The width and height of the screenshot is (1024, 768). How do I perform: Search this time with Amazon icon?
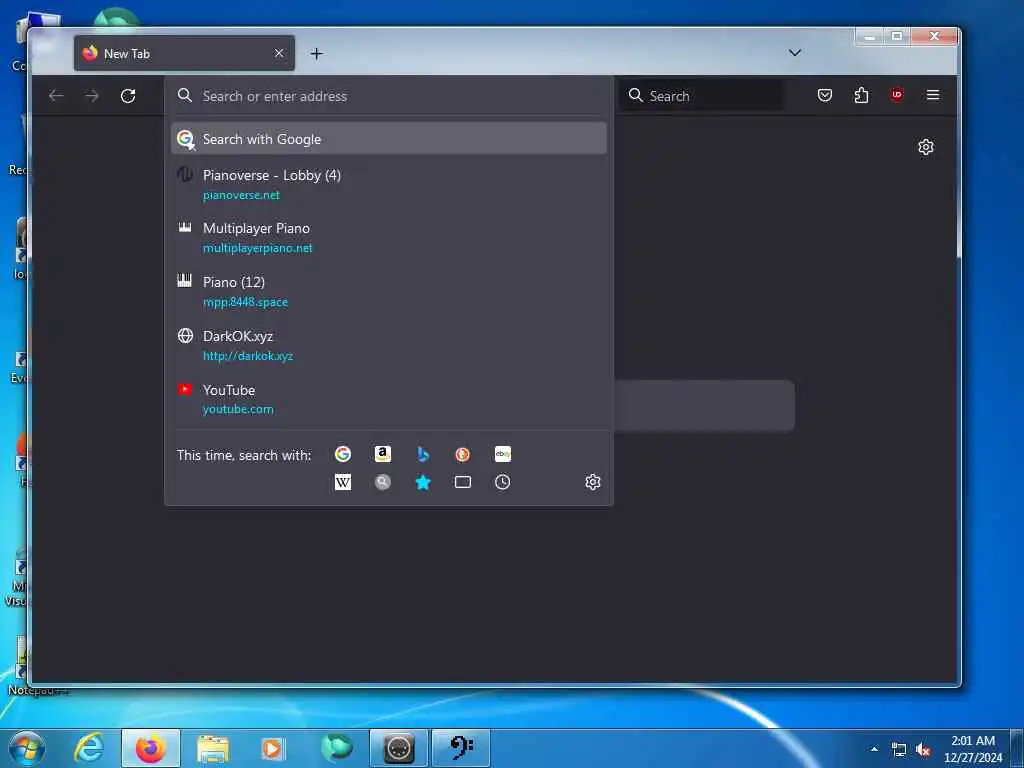[383, 454]
